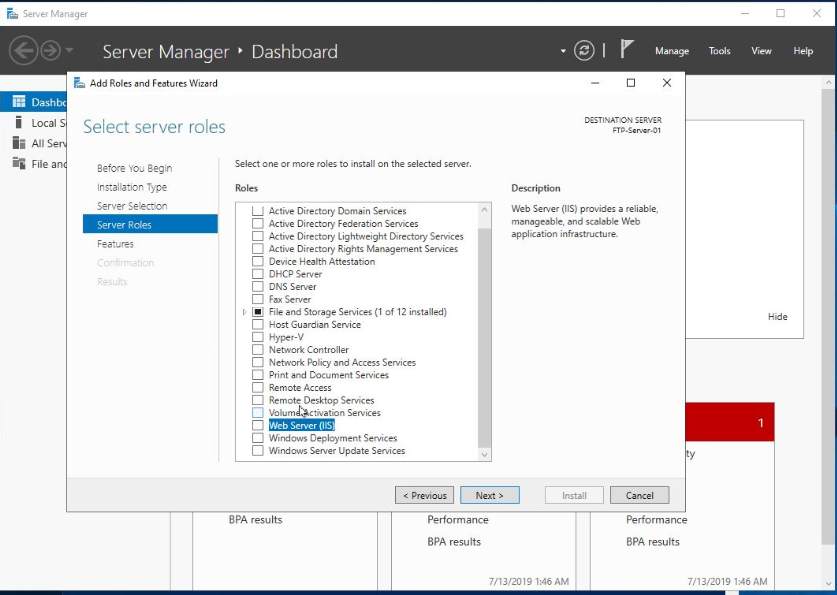Image resolution: width=837 pixels, height=595 pixels.
Task: Click the Server Manager back arrow icon
Action: [23, 51]
